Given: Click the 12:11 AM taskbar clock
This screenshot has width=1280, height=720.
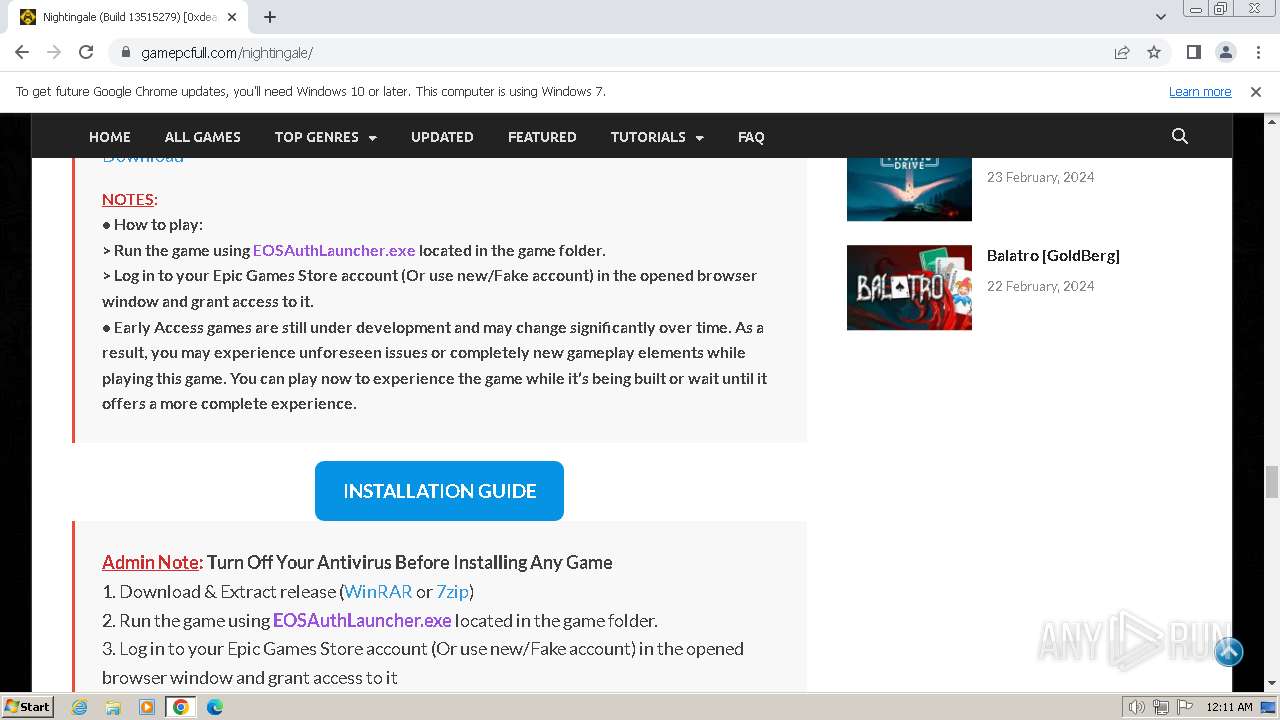Looking at the screenshot, I should click(x=1229, y=707).
